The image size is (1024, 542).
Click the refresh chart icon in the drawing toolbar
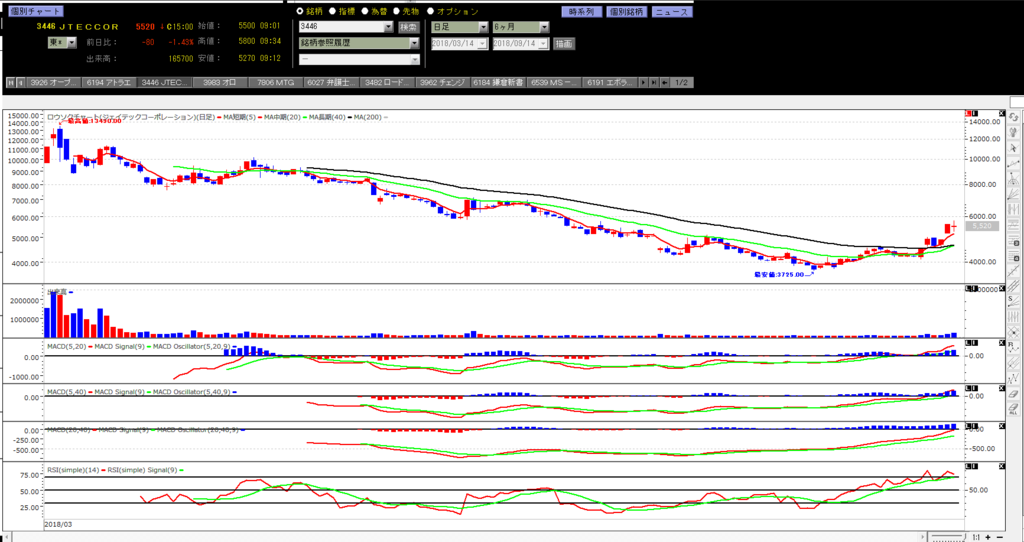coord(1014,118)
